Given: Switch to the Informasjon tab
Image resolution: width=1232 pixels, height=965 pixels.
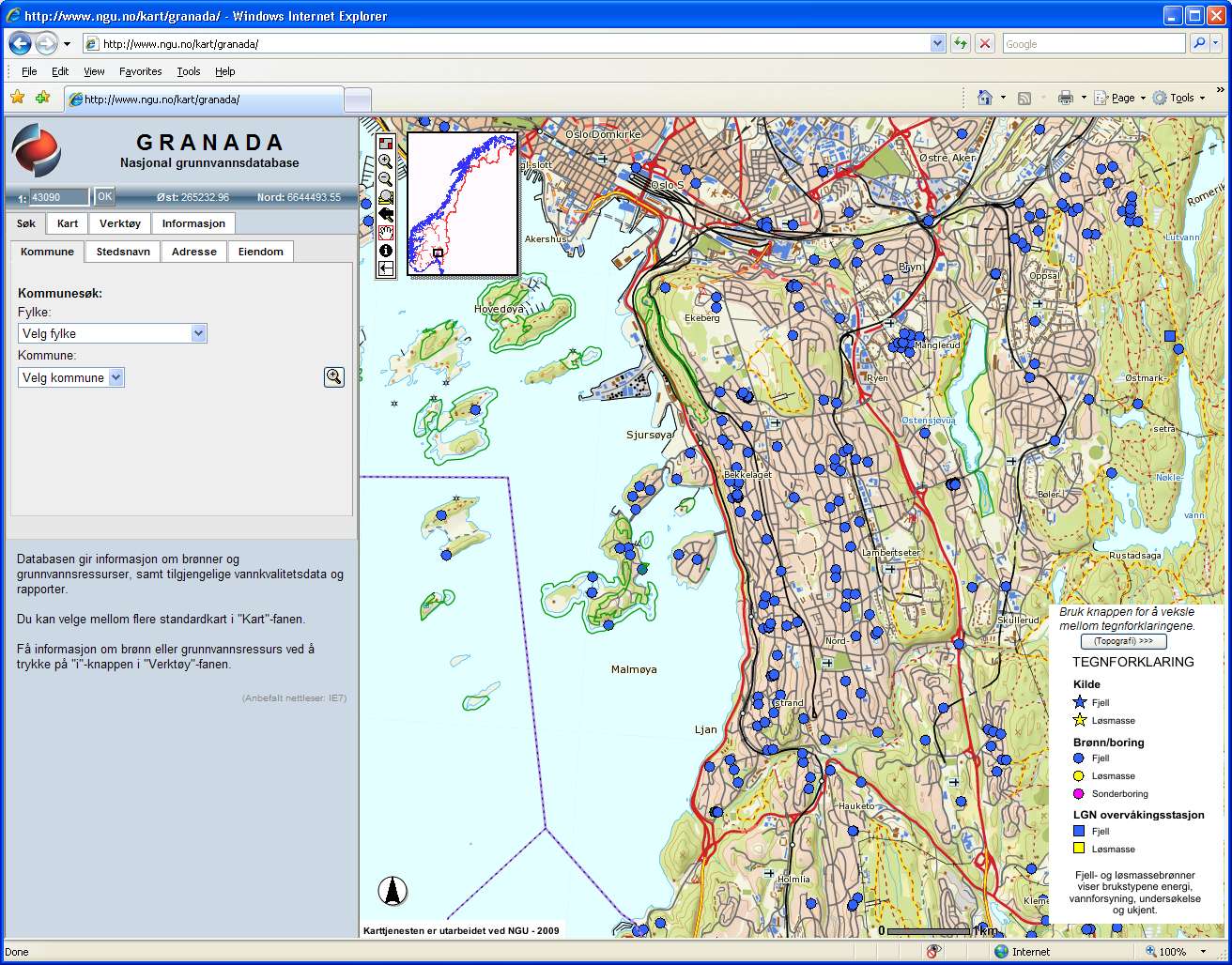Looking at the screenshot, I should 193,223.
